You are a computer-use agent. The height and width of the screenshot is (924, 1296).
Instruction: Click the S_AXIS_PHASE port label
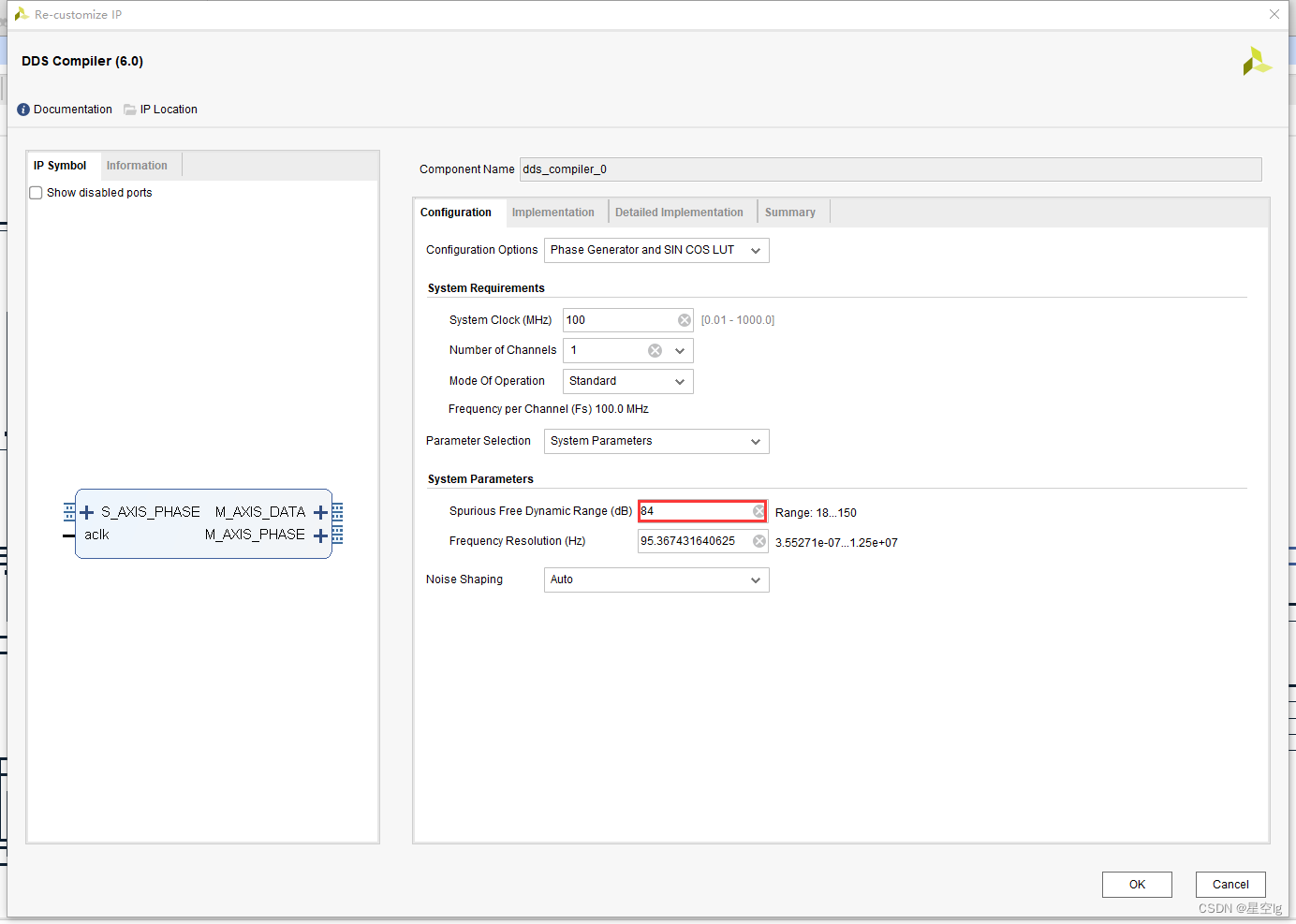[151, 512]
